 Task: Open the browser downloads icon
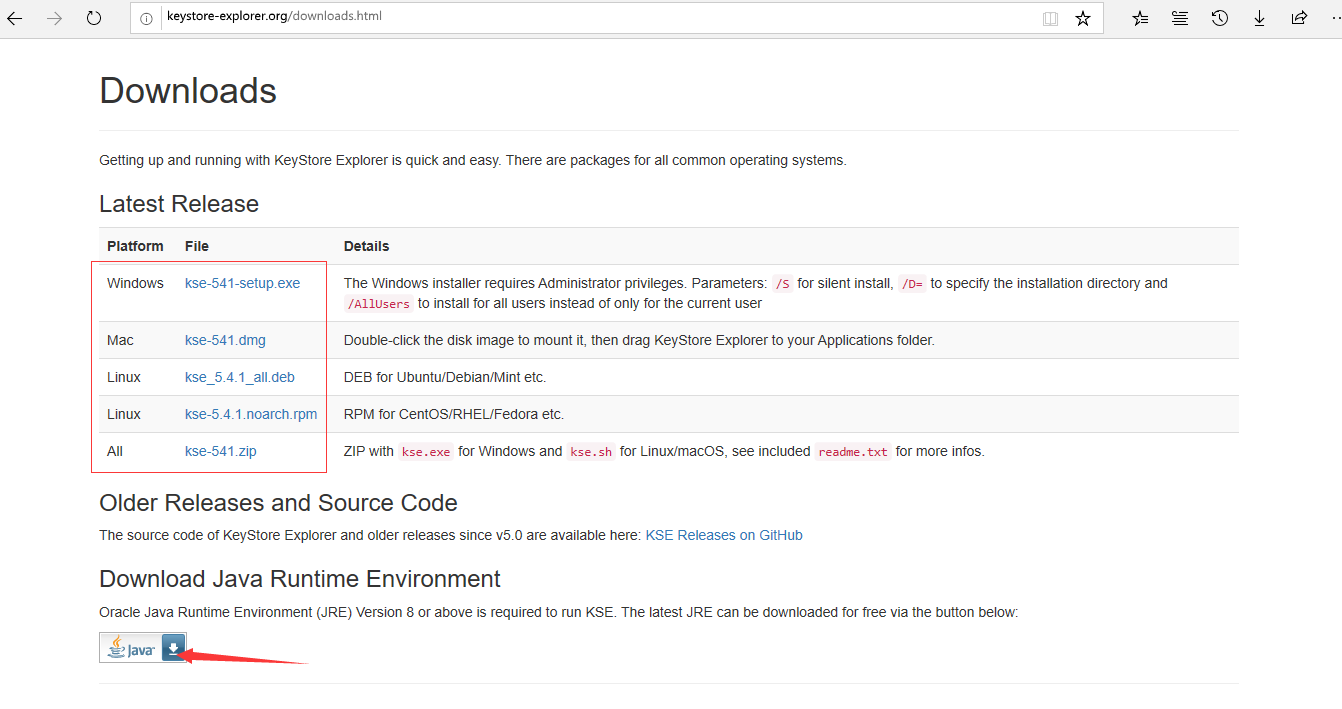[1259, 18]
